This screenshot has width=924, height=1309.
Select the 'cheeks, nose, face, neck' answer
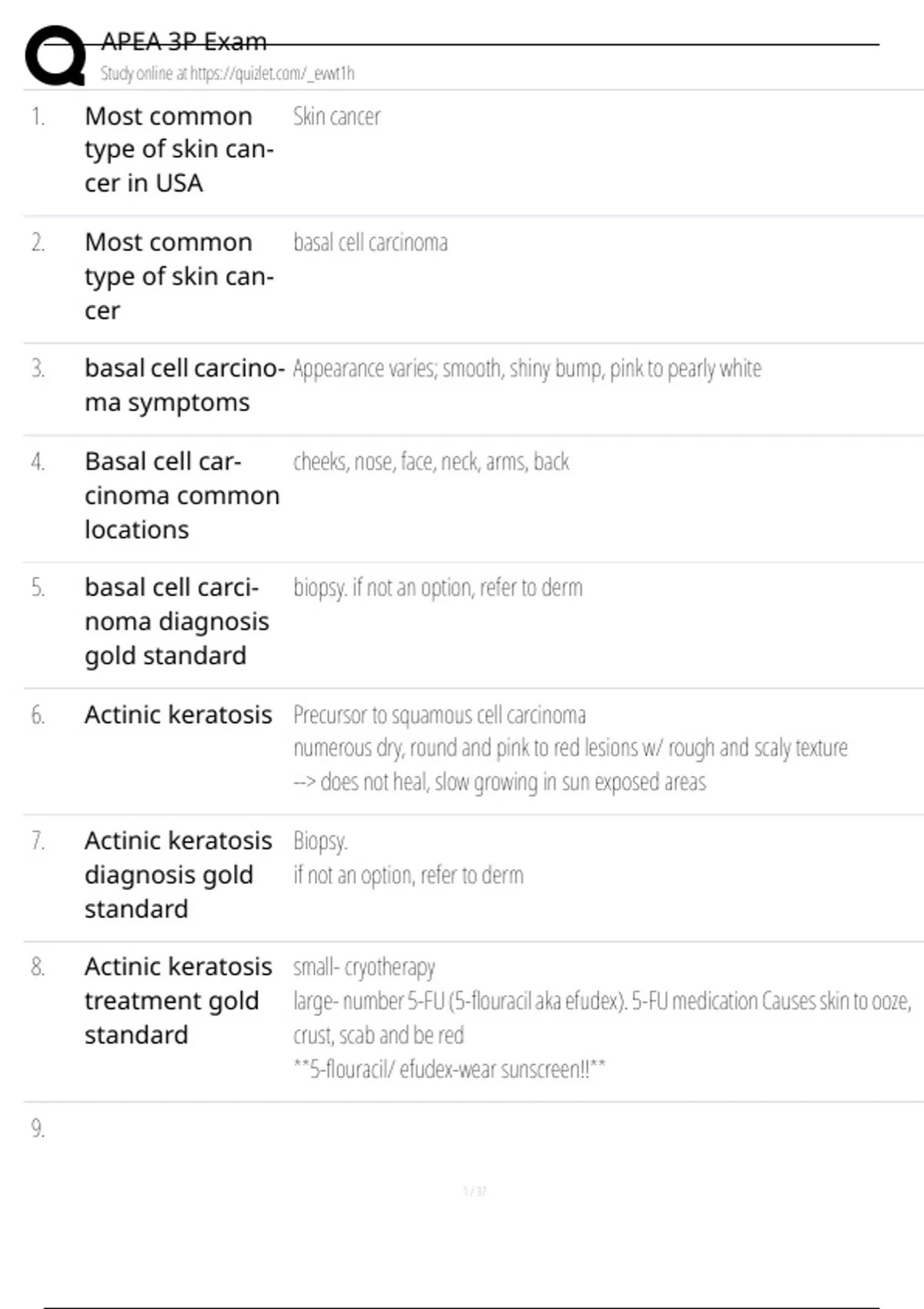point(430,462)
